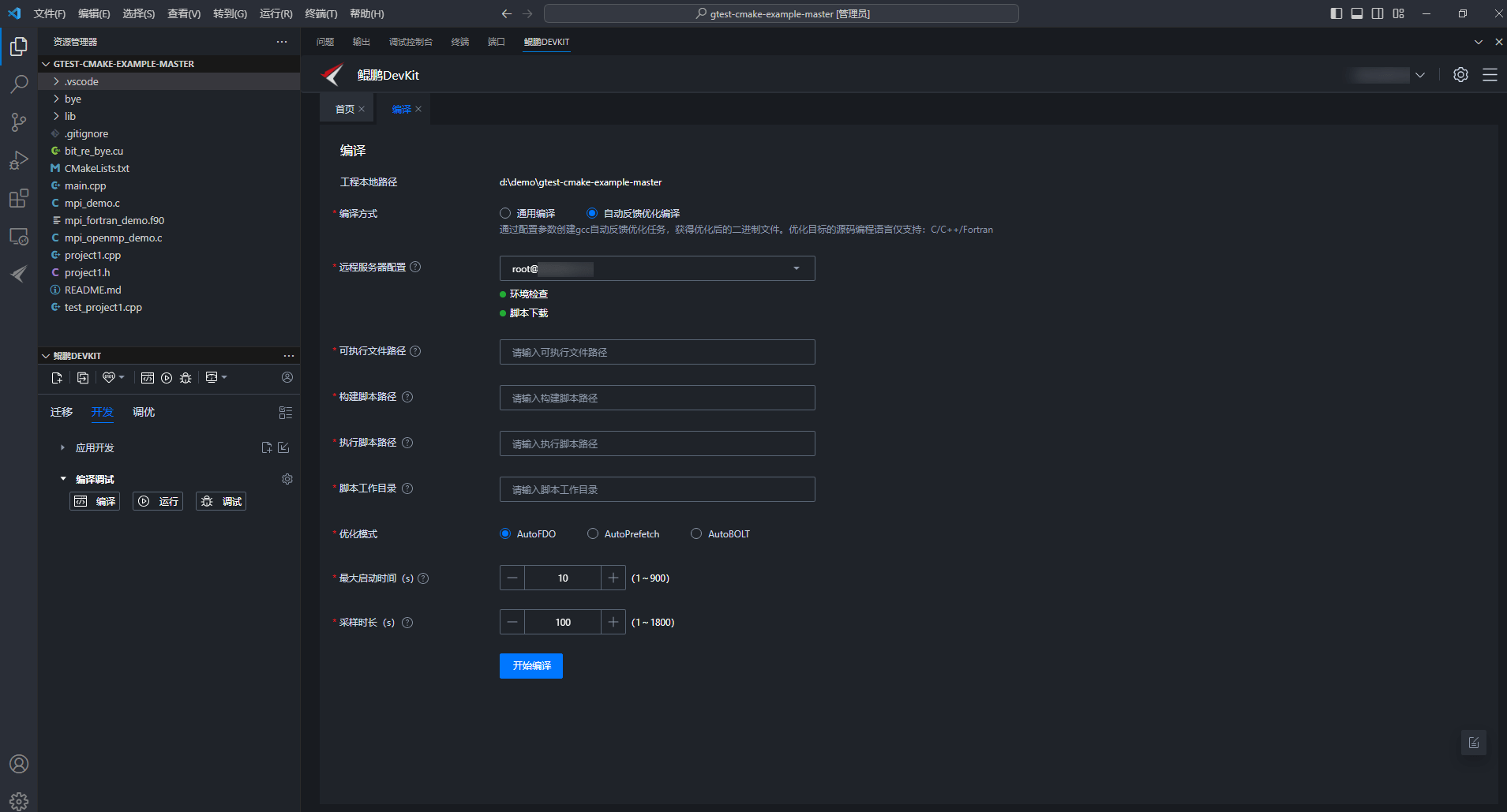This screenshot has height=812, width=1507.
Task: Open the 终端(T) menu
Action: click(x=321, y=13)
